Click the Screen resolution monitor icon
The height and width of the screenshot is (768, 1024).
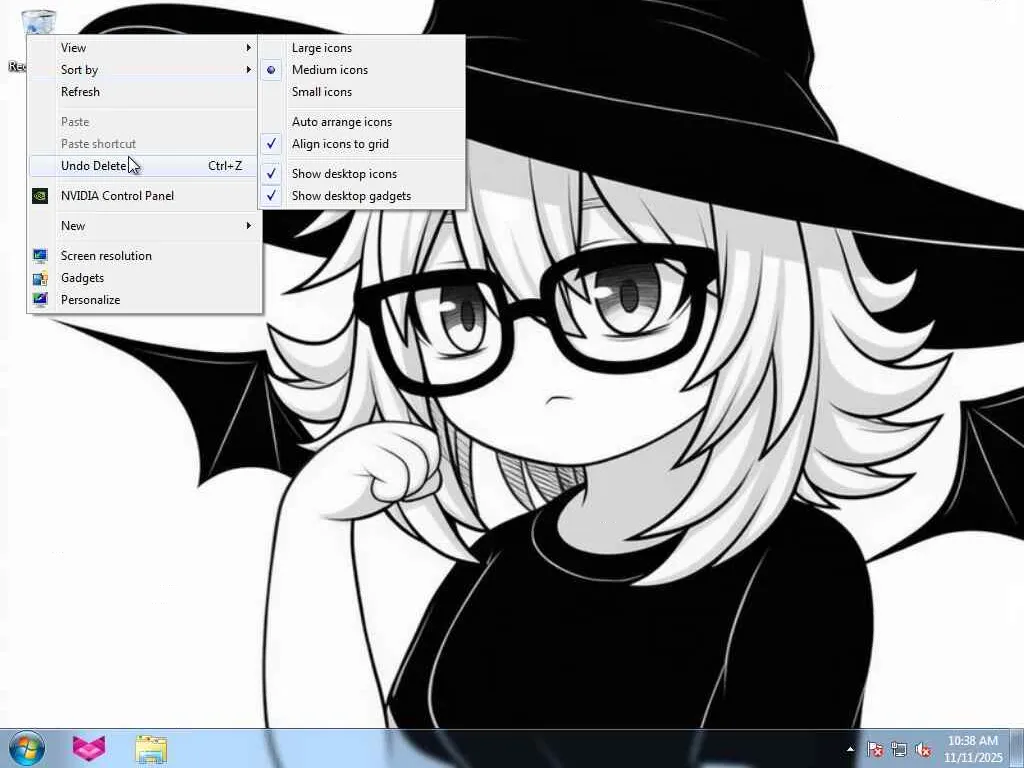tap(40, 256)
